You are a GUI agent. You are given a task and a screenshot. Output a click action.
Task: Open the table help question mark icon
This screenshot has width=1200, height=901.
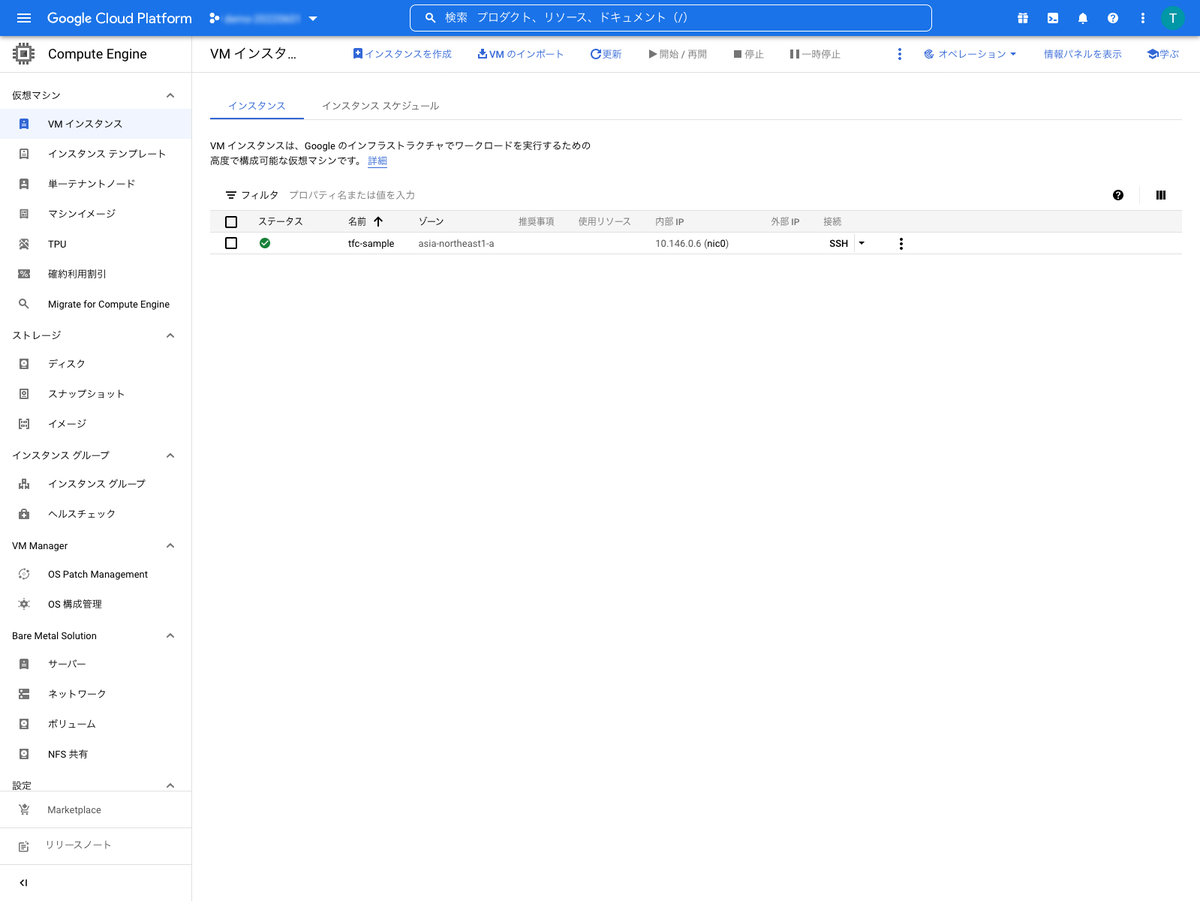point(1118,195)
